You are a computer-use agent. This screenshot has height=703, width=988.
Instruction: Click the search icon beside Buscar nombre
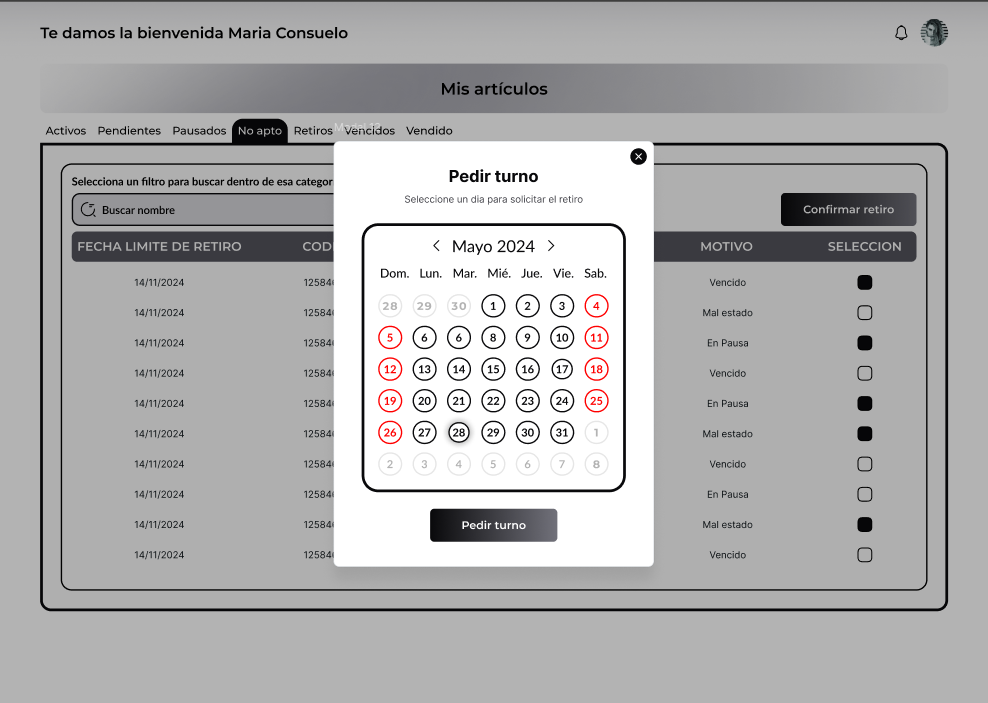(x=88, y=210)
